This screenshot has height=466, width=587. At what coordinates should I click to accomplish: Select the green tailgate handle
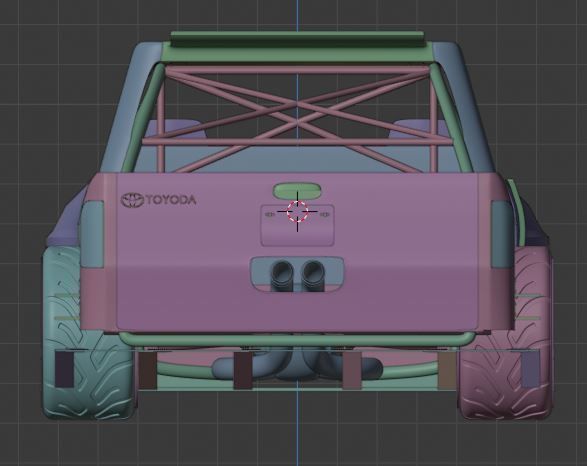click(x=297, y=191)
